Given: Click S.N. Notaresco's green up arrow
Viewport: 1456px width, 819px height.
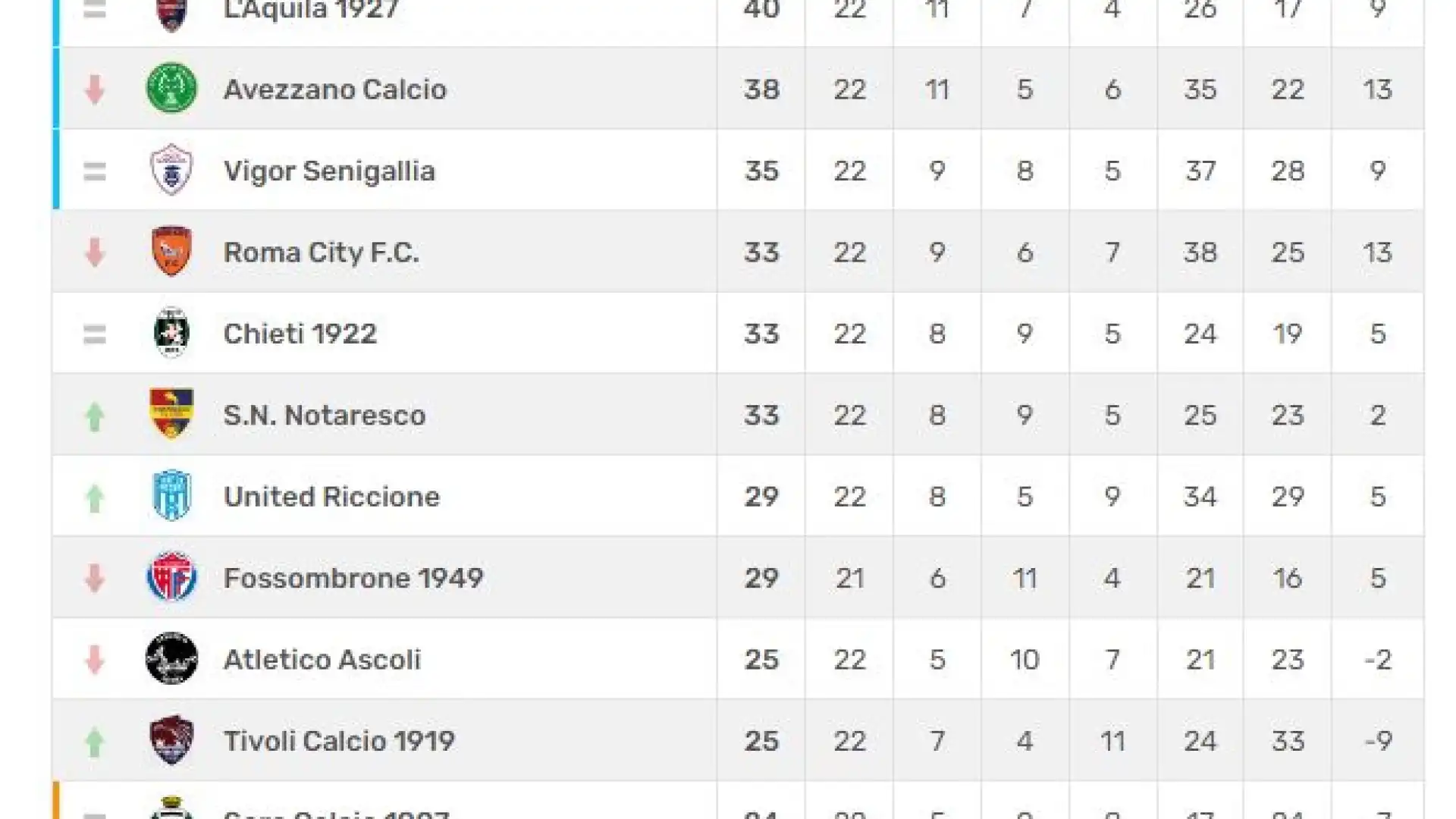Looking at the screenshot, I should (x=94, y=416).
